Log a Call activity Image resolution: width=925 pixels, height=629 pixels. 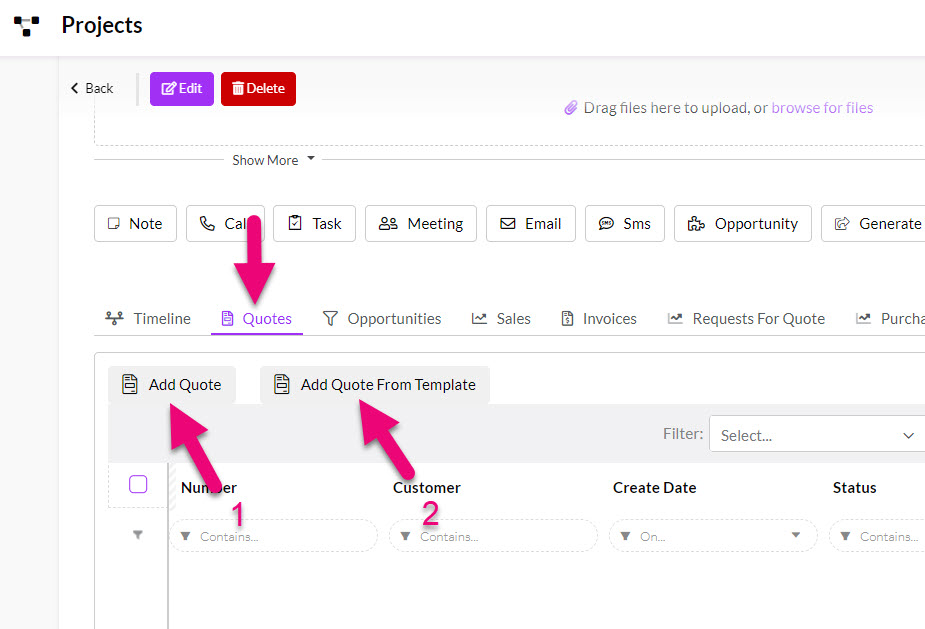pyautogui.click(x=225, y=224)
